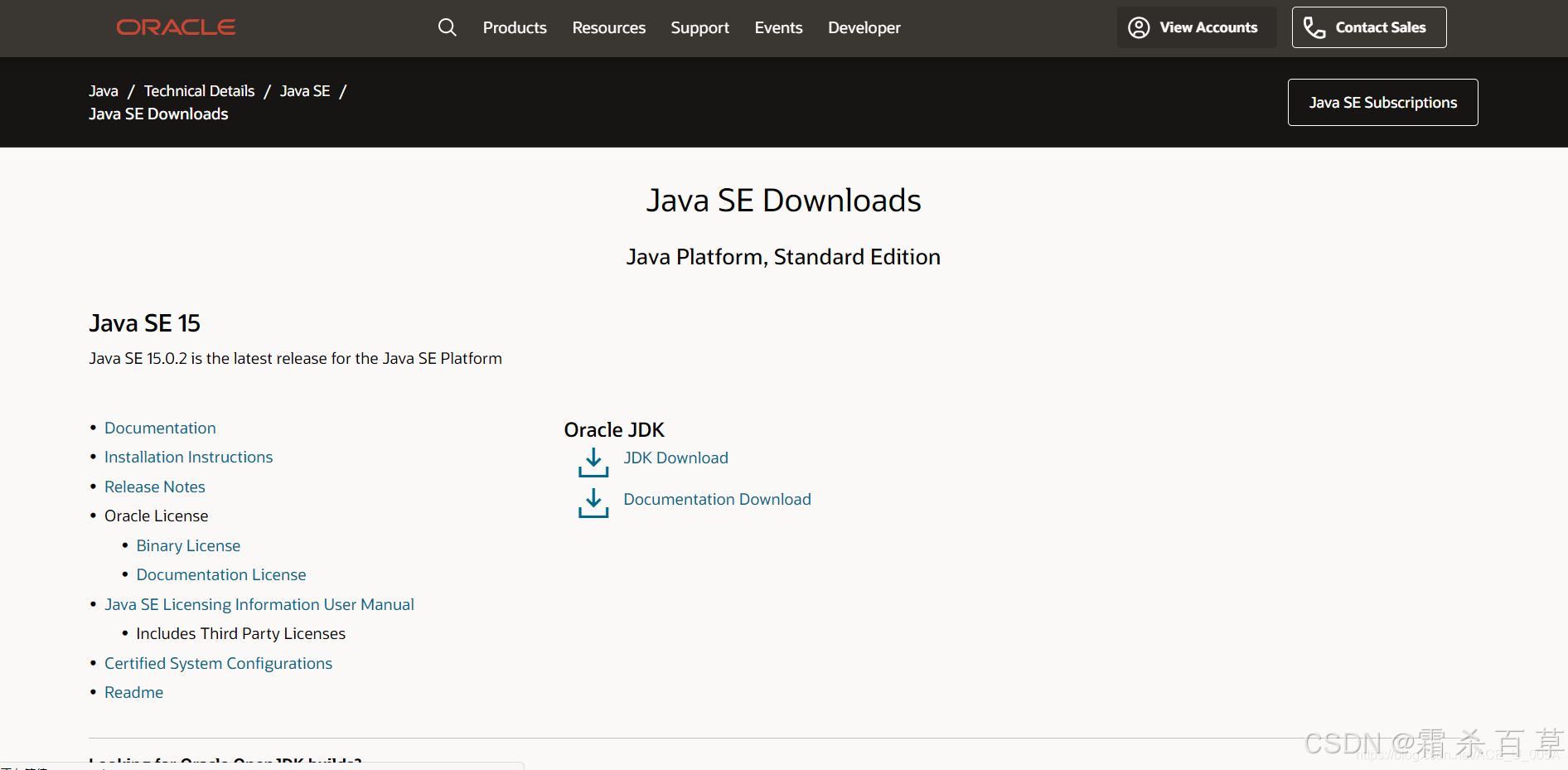This screenshot has height=770, width=1568.
Task: Click the Documentation Download link
Action: click(x=718, y=500)
